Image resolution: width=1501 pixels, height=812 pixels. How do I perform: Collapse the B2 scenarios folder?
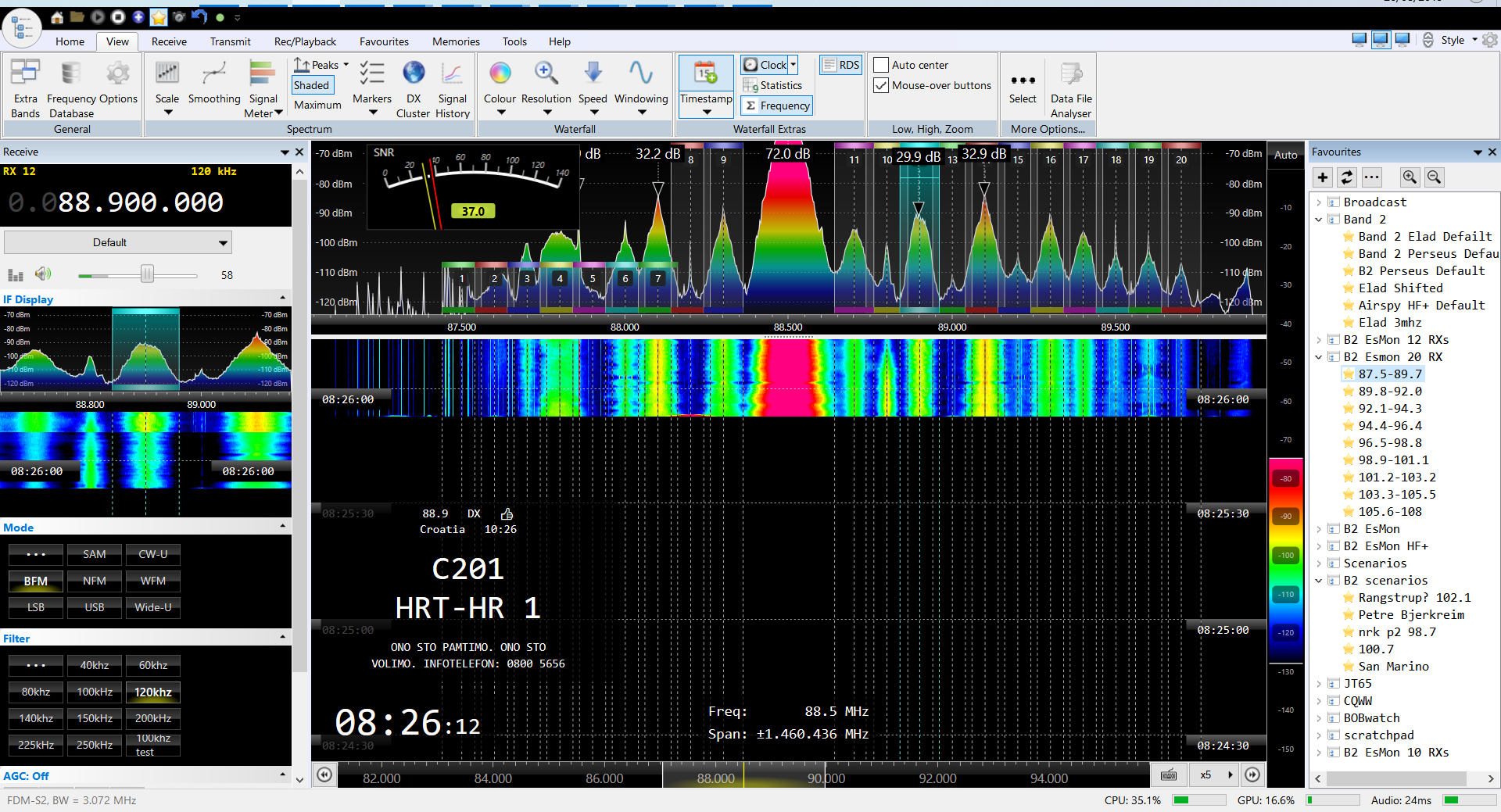click(1320, 581)
